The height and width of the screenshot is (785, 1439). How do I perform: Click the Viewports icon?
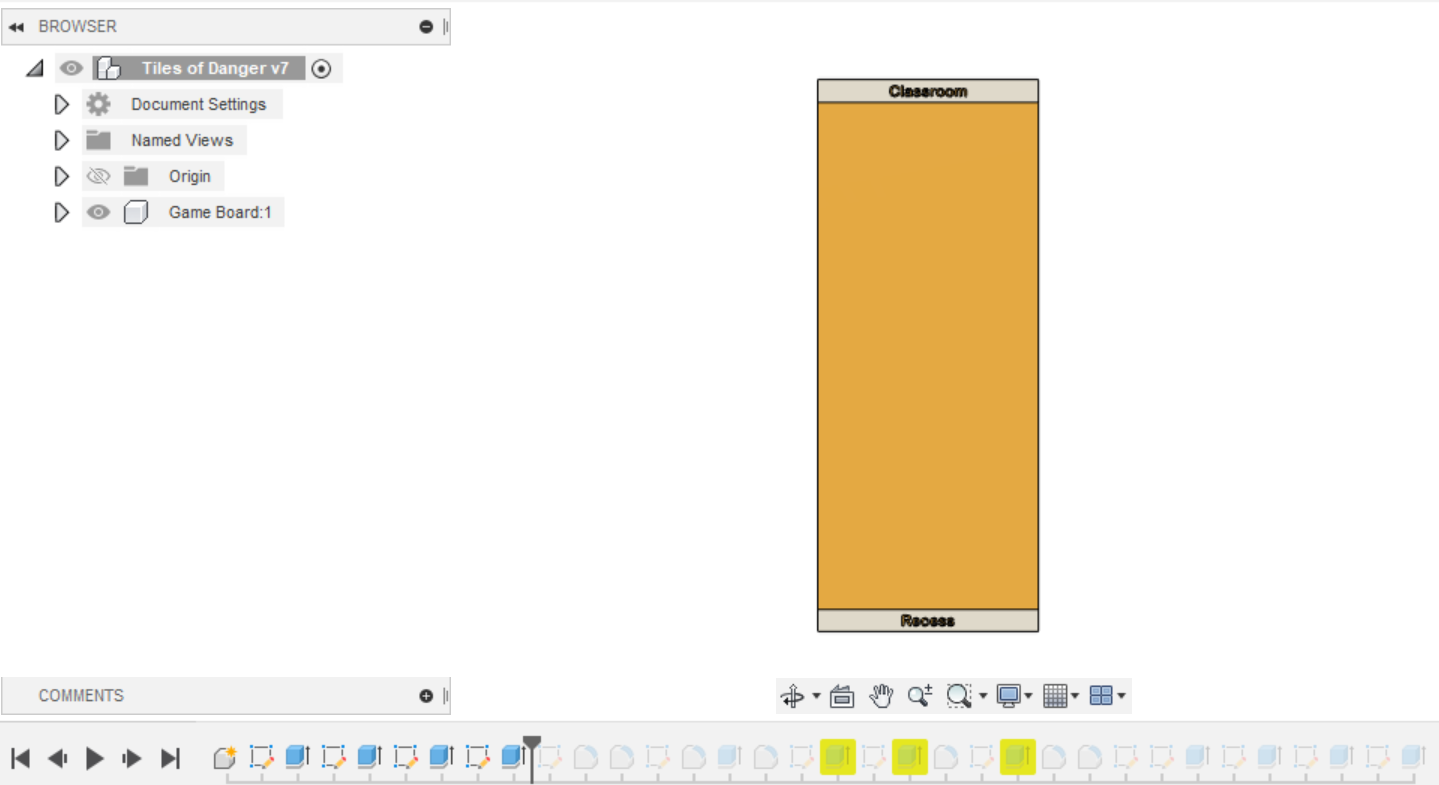tap(1100, 695)
